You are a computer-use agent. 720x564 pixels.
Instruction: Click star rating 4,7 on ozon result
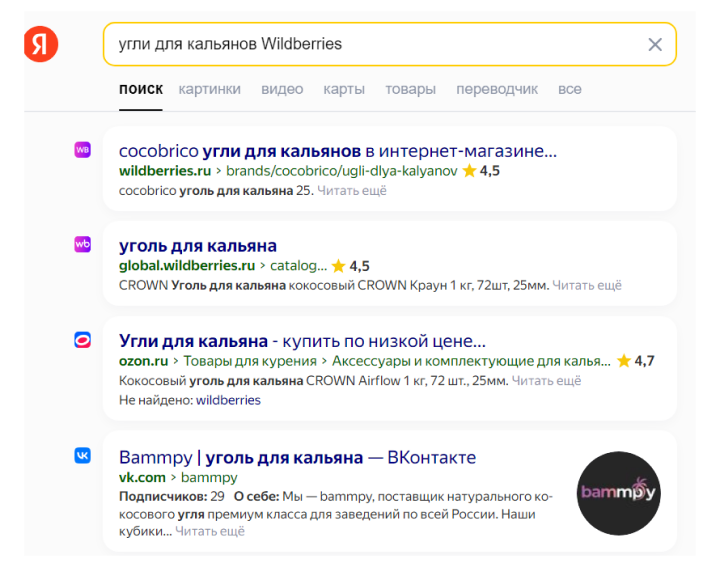[636, 361]
